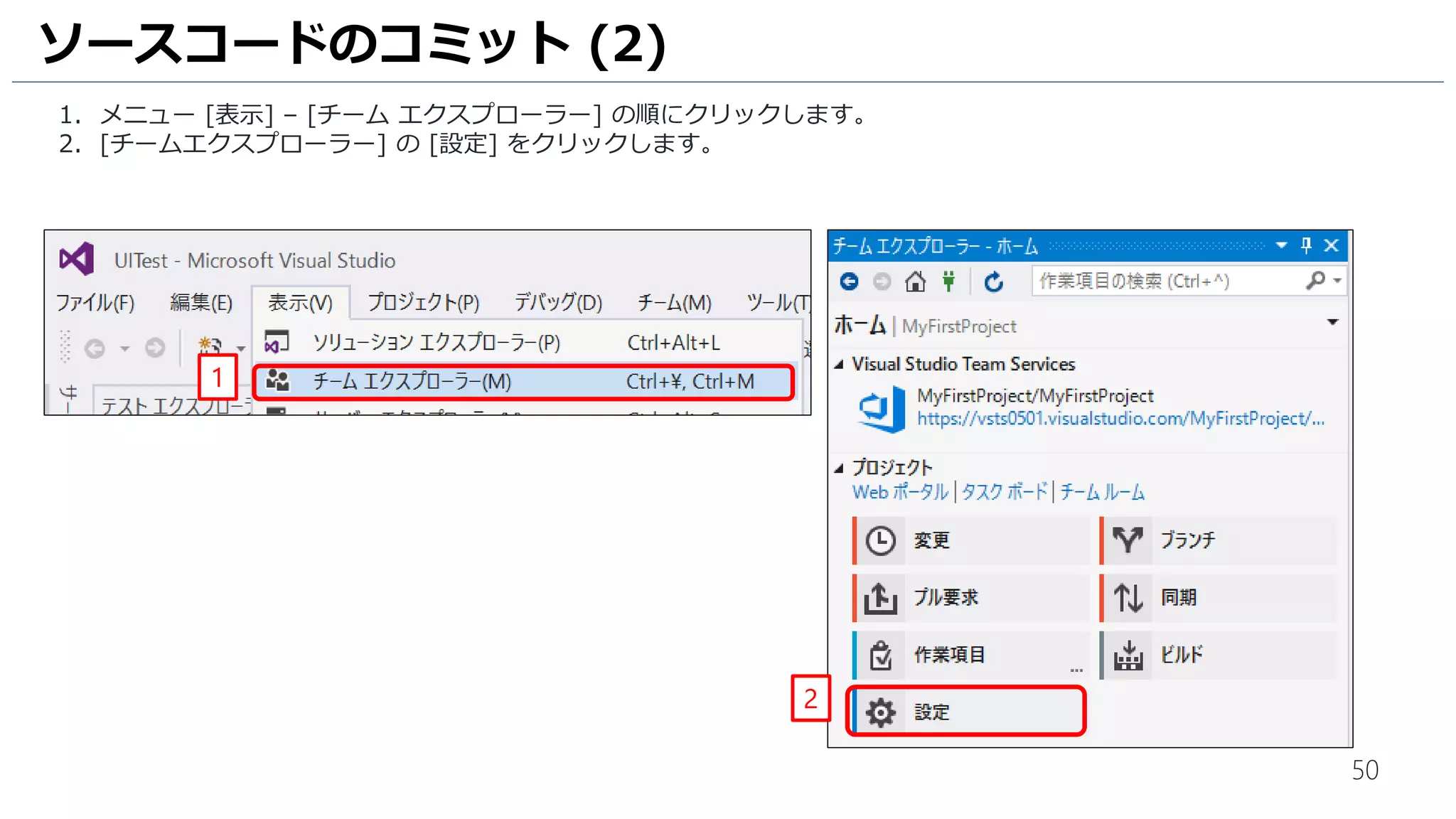
Task: Close the Team Explorer panel
Action: (x=1332, y=245)
